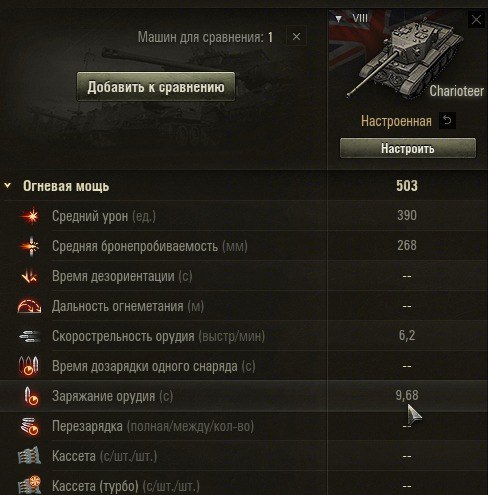
Task: Click Добавить к сравнению button
Action: 156,87
